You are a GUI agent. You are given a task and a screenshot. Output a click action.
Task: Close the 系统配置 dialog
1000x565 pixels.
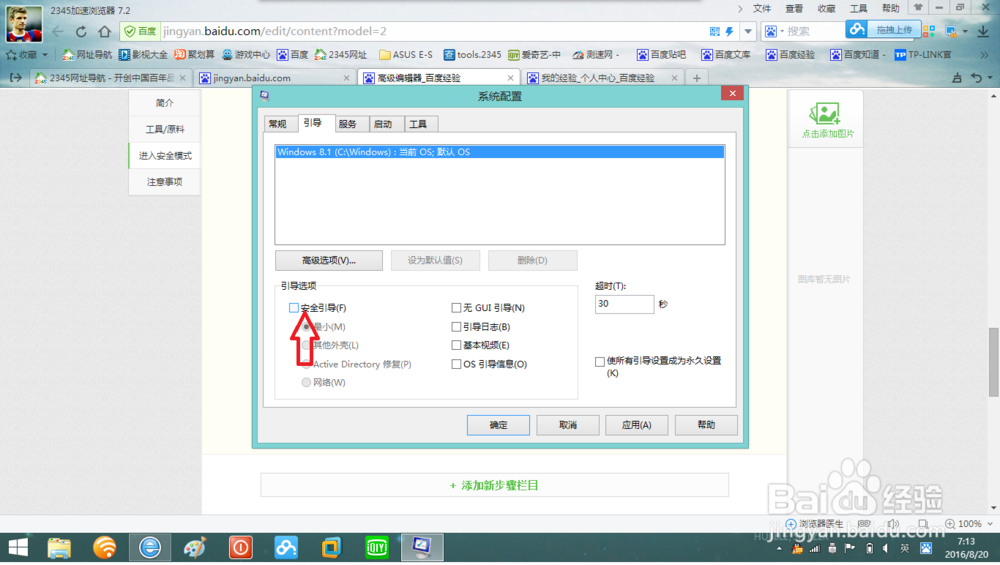point(732,94)
